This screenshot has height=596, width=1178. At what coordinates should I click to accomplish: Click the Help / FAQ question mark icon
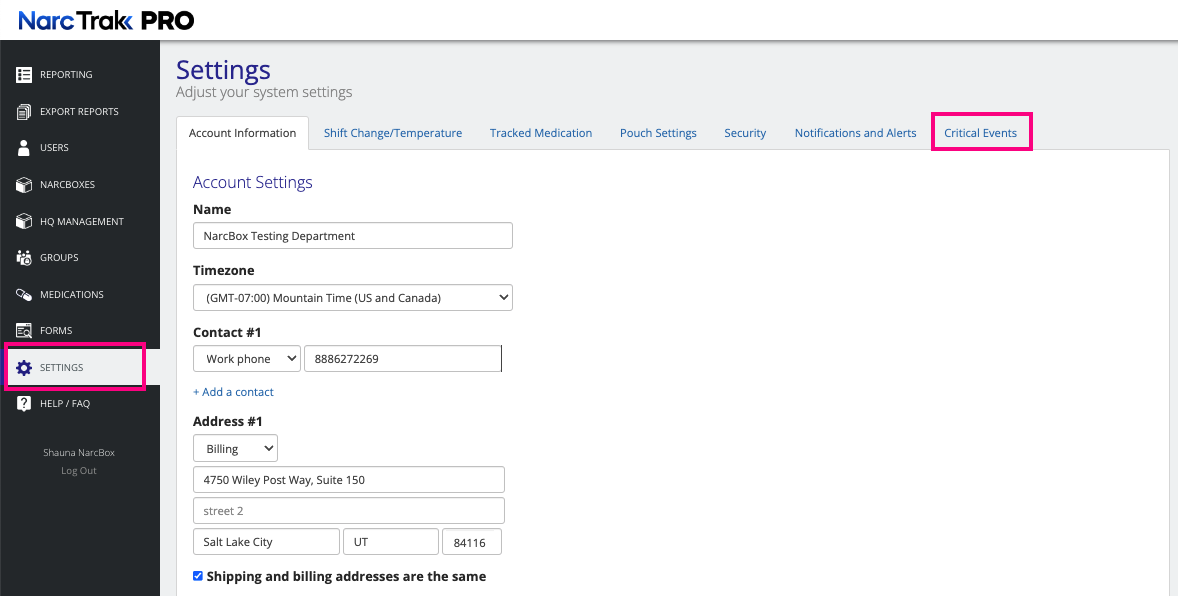pyautogui.click(x=24, y=404)
